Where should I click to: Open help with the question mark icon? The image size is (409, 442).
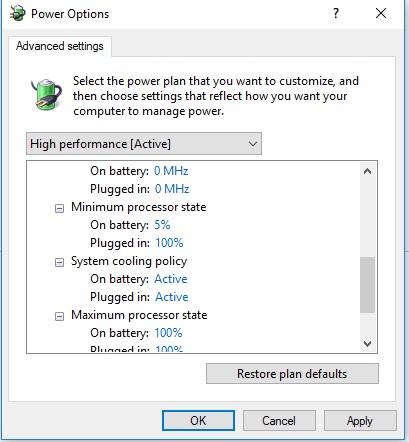pos(336,13)
